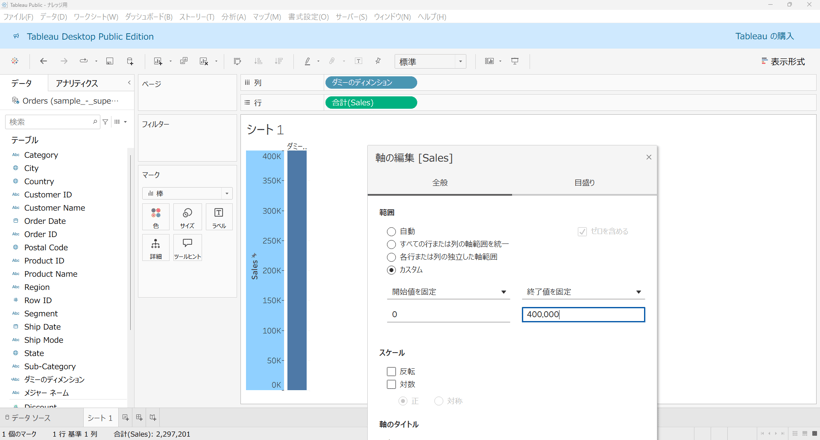Toggle mark labels T icon in toolbar
Screen dimensions: 820x440
point(358,61)
